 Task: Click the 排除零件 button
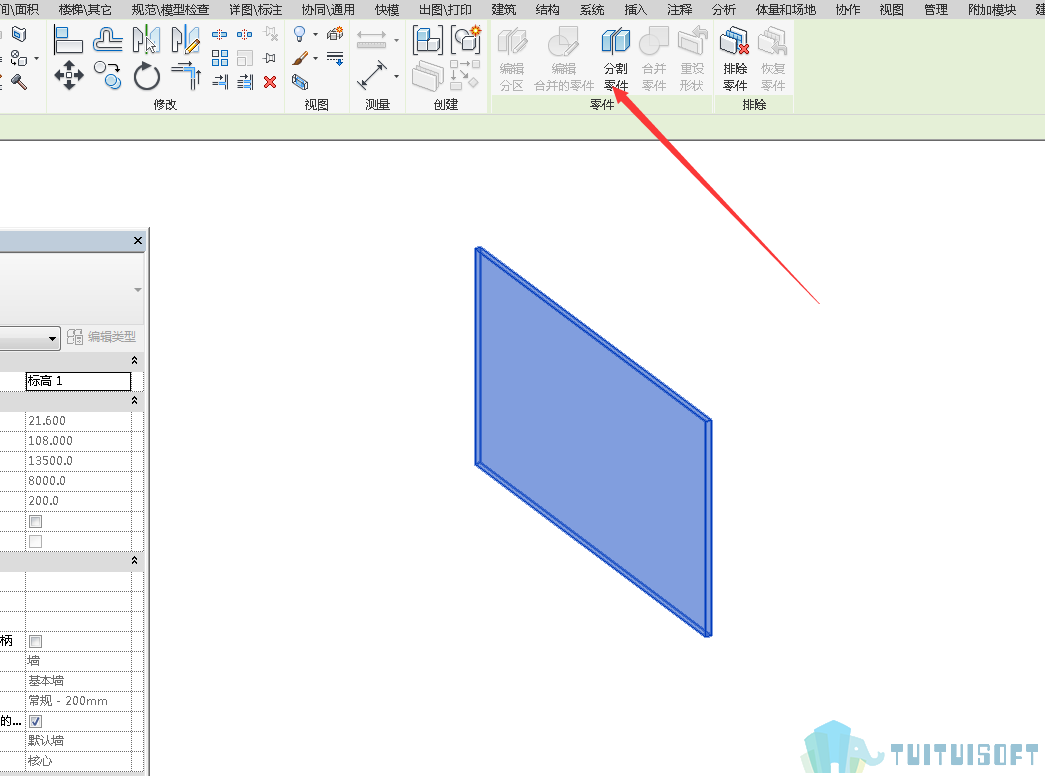[x=735, y=59]
